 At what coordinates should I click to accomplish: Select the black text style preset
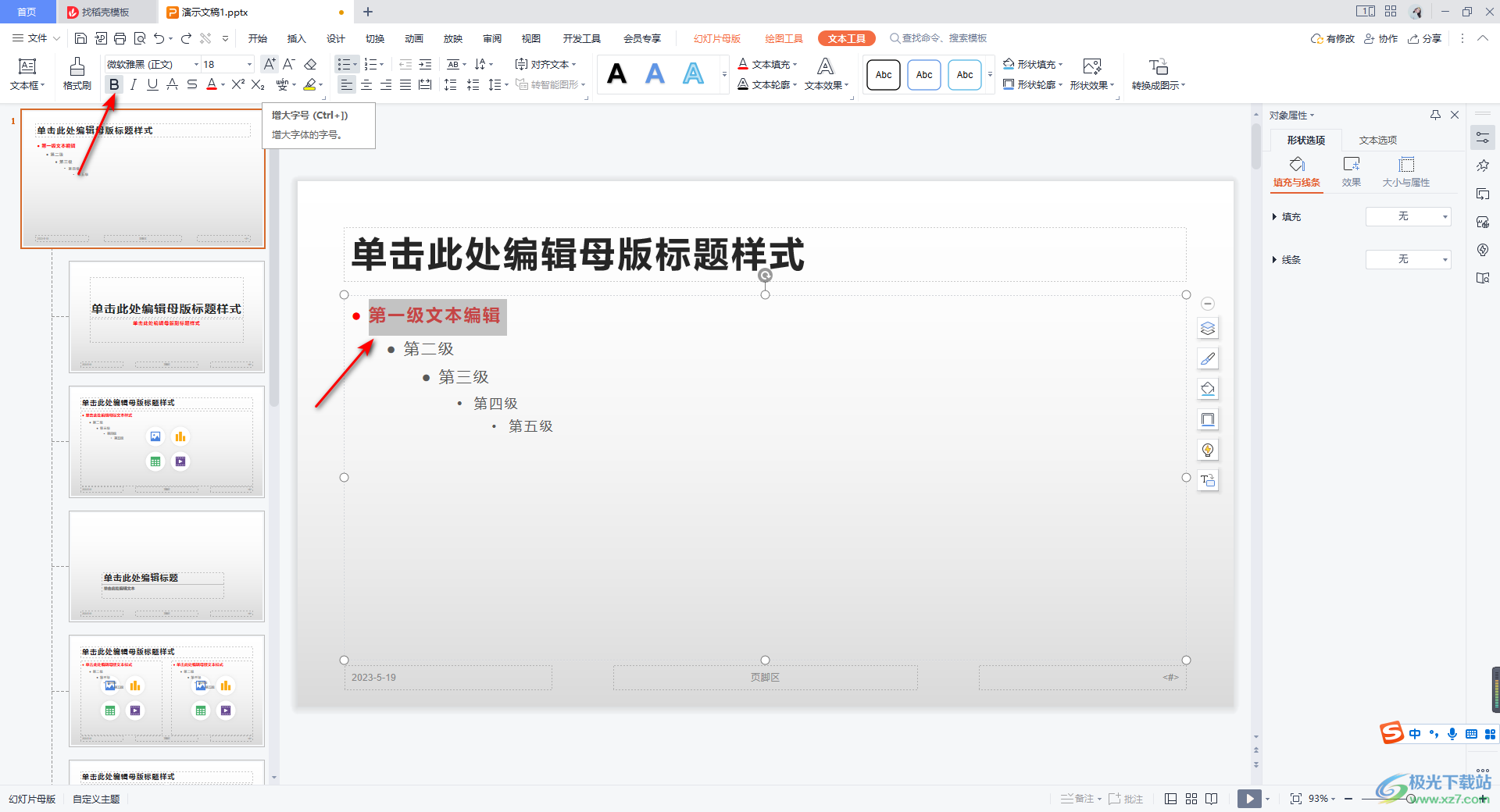617,74
